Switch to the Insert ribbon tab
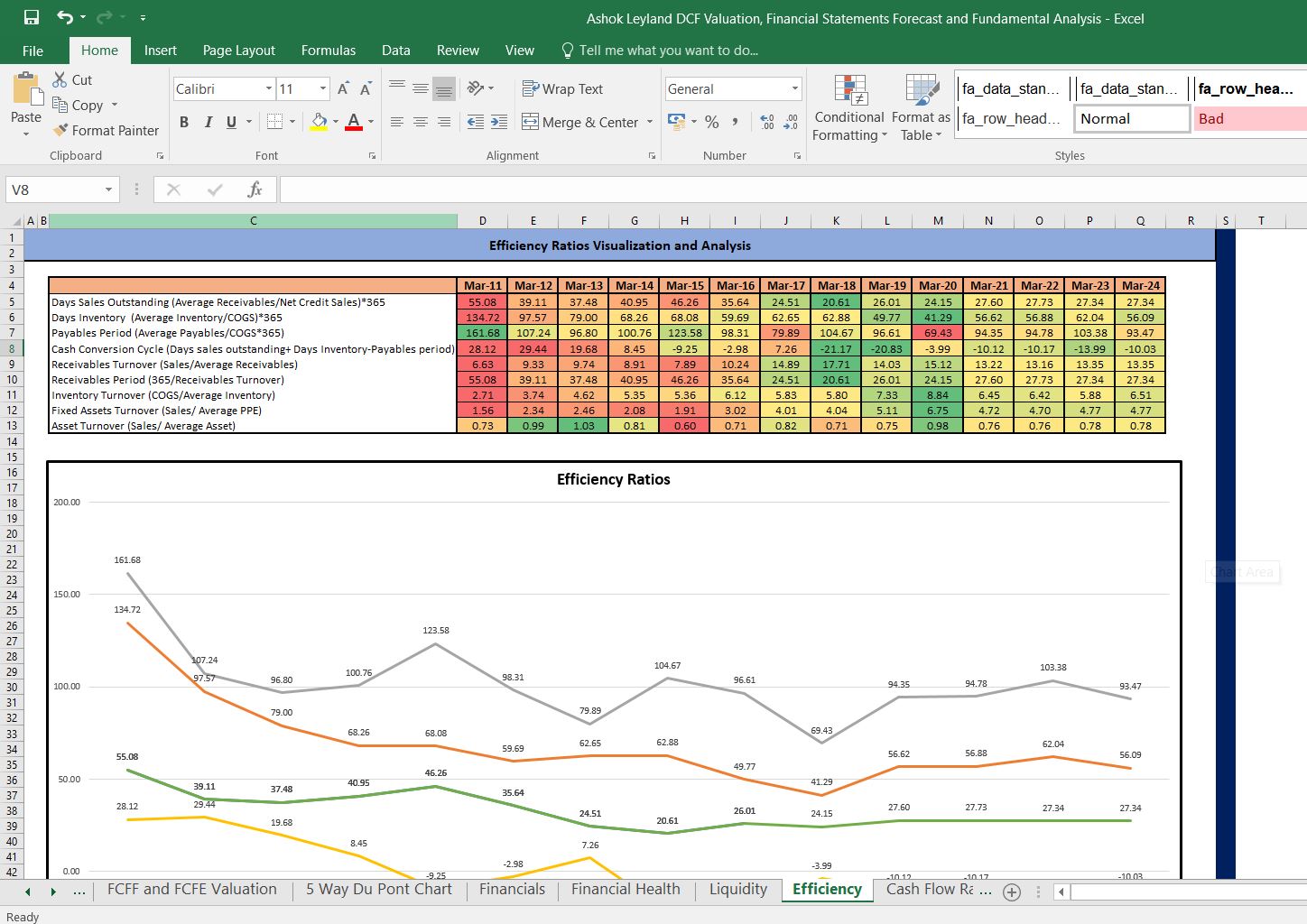 click(x=161, y=51)
